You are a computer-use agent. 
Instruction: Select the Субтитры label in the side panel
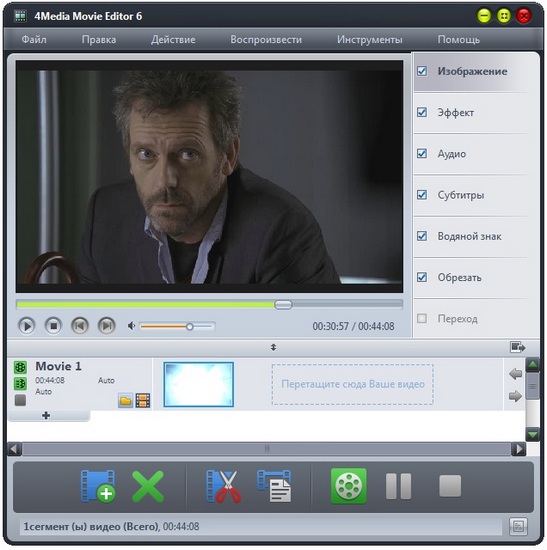[461, 195]
